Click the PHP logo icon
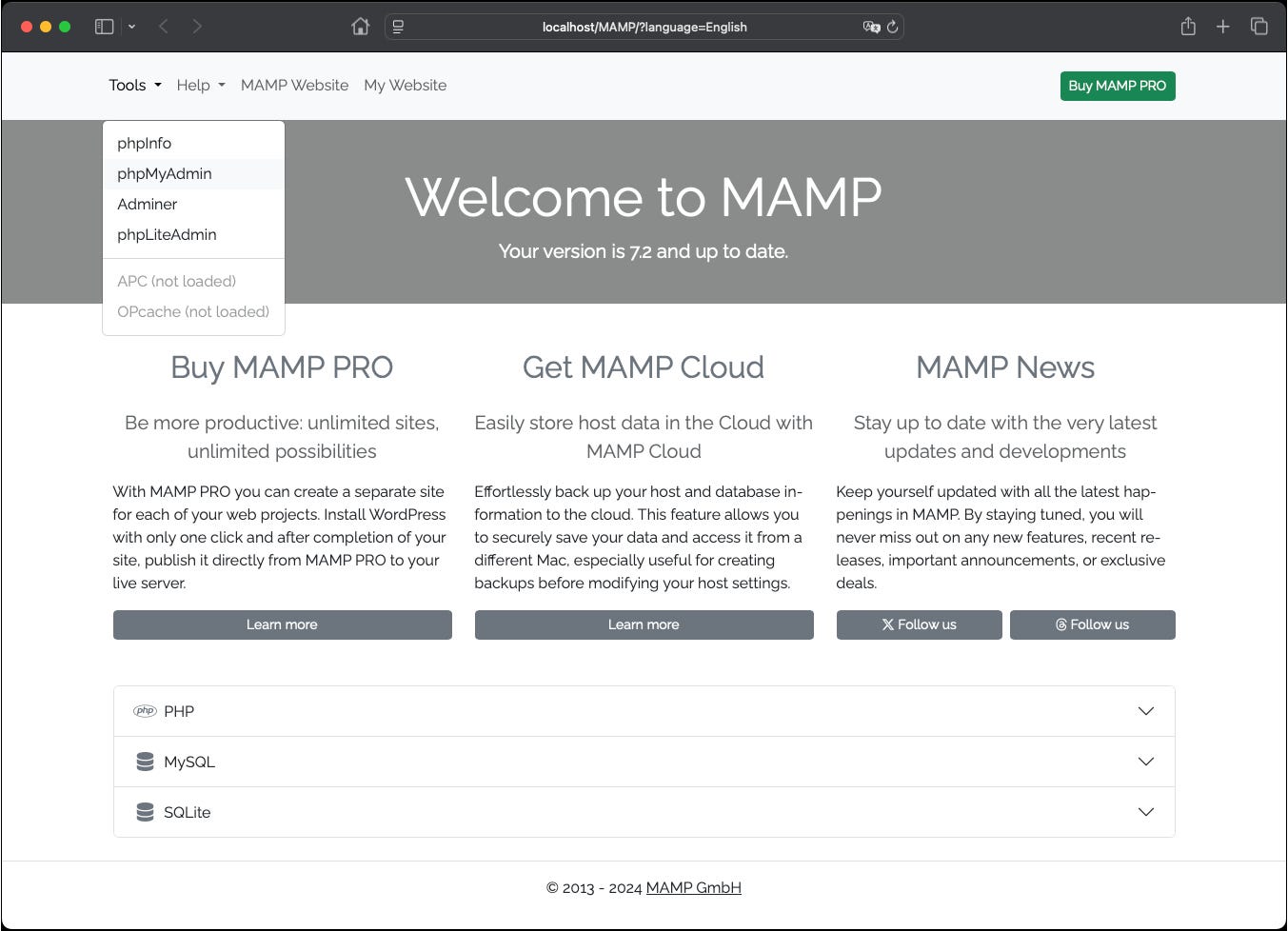 pyautogui.click(x=145, y=711)
